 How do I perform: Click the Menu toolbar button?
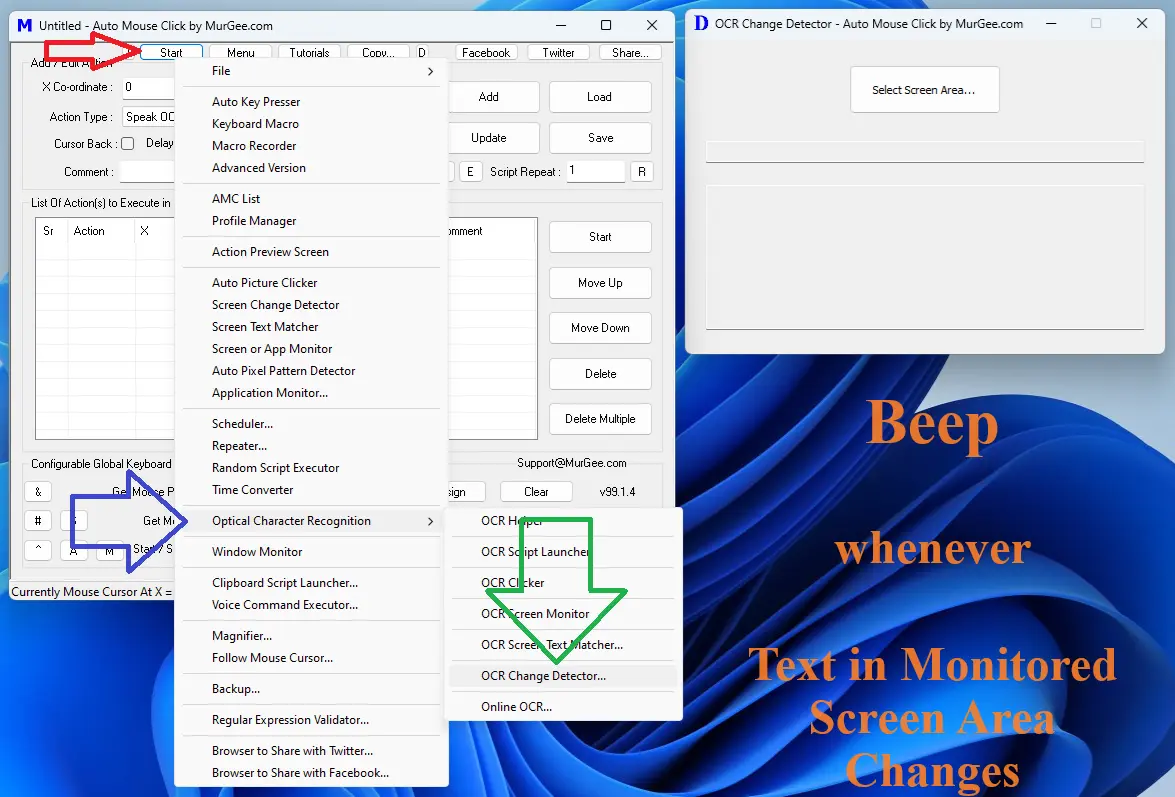click(x=241, y=52)
